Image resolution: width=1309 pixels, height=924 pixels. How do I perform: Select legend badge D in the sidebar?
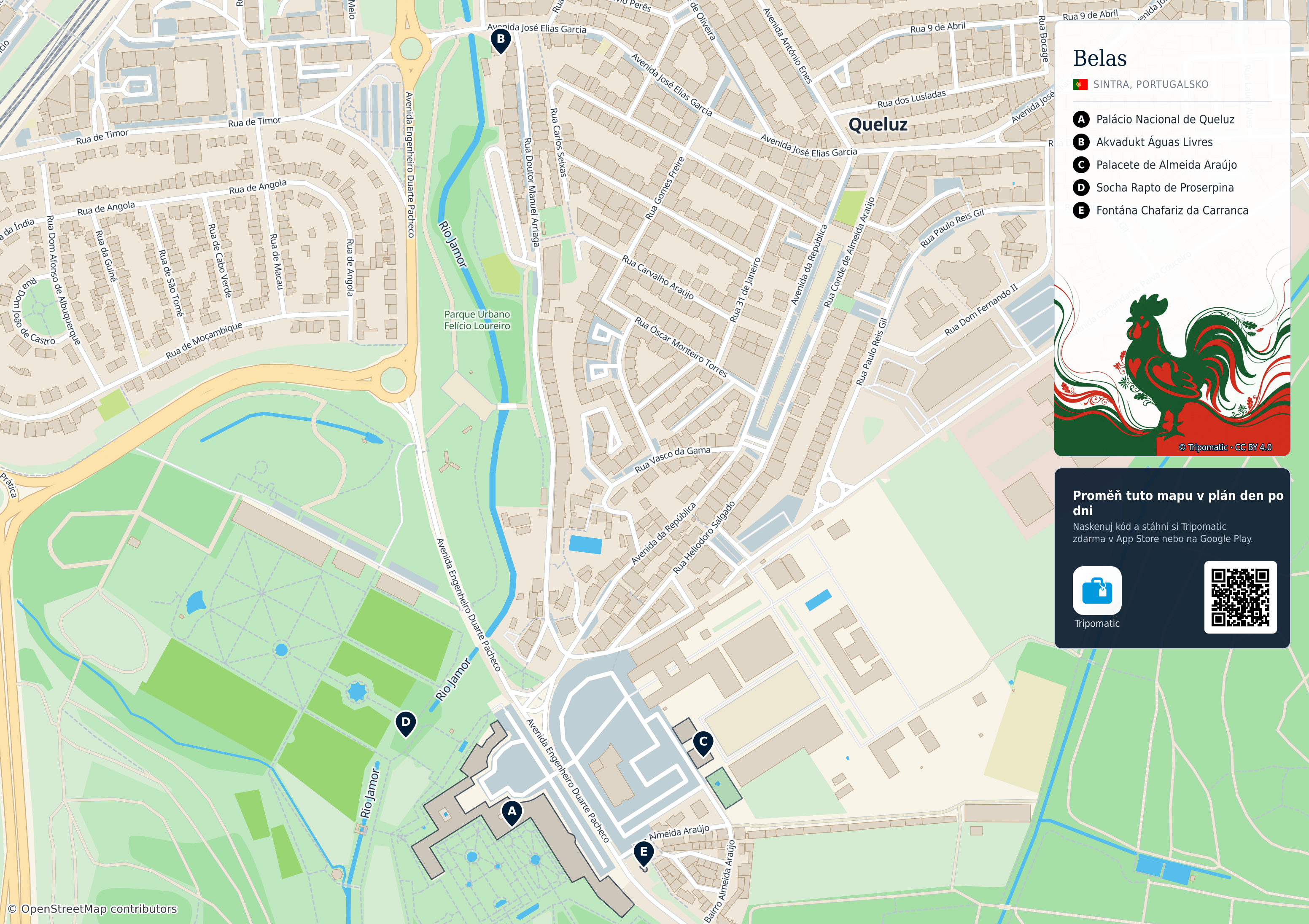[x=1080, y=188]
